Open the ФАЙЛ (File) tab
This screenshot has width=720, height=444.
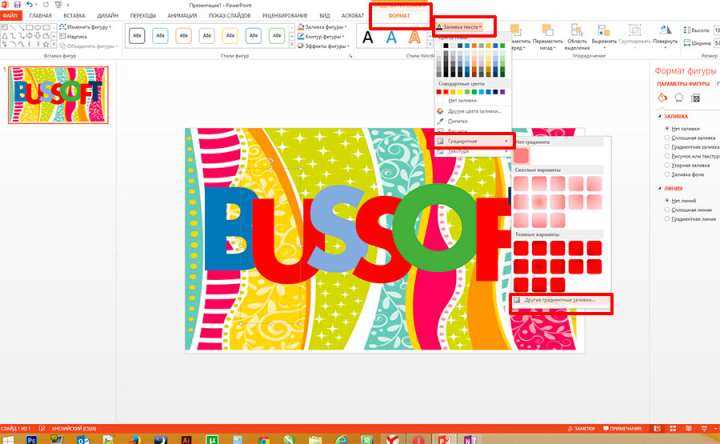[10, 16]
